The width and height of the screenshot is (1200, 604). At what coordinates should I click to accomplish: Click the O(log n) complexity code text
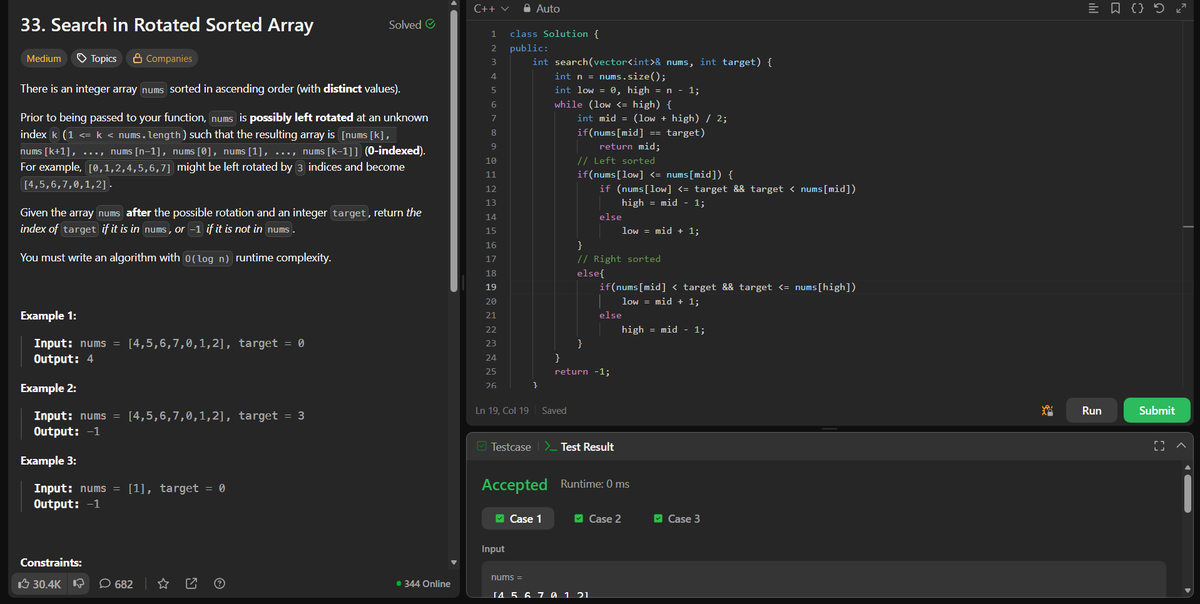[208, 259]
